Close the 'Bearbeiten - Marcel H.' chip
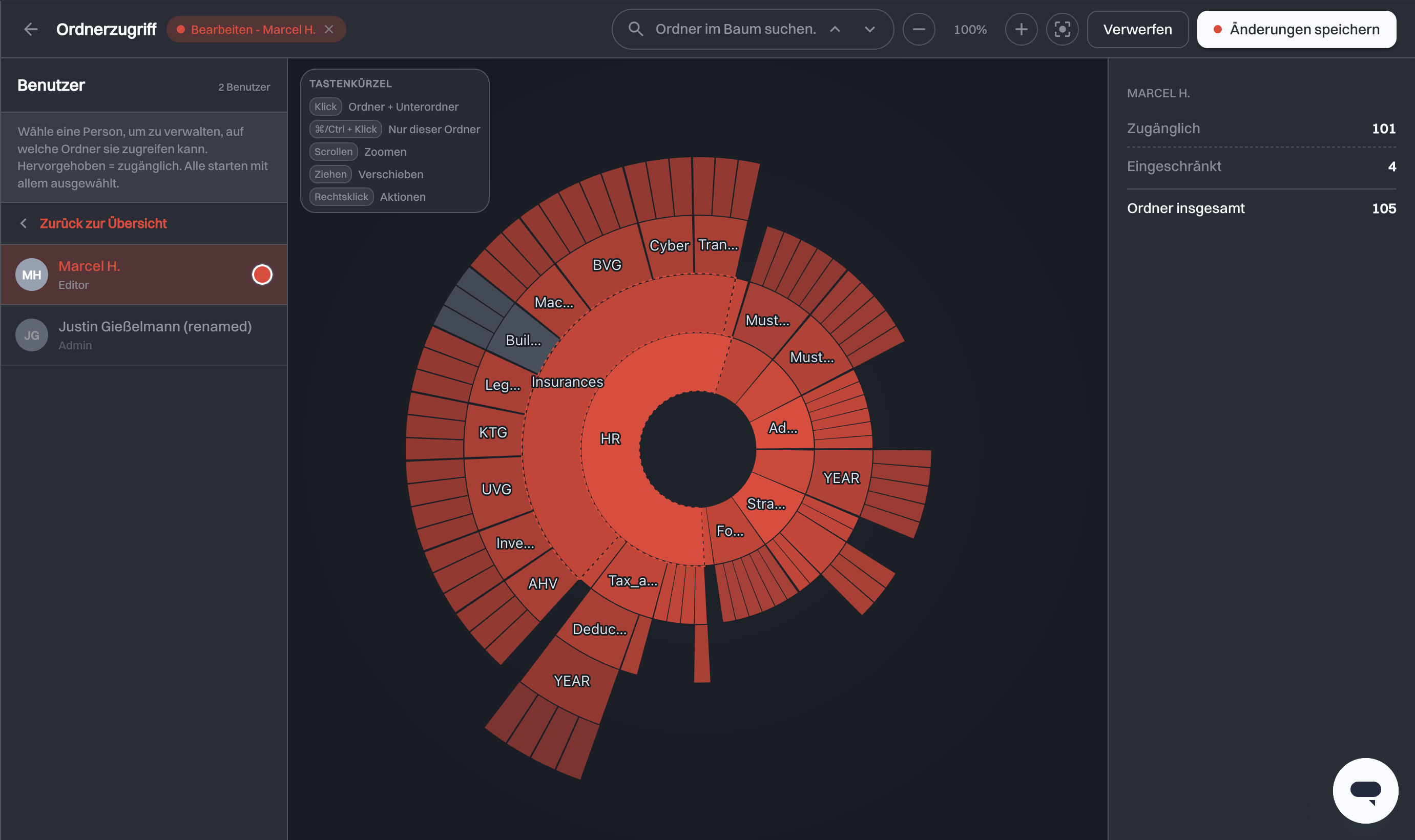 click(329, 29)
